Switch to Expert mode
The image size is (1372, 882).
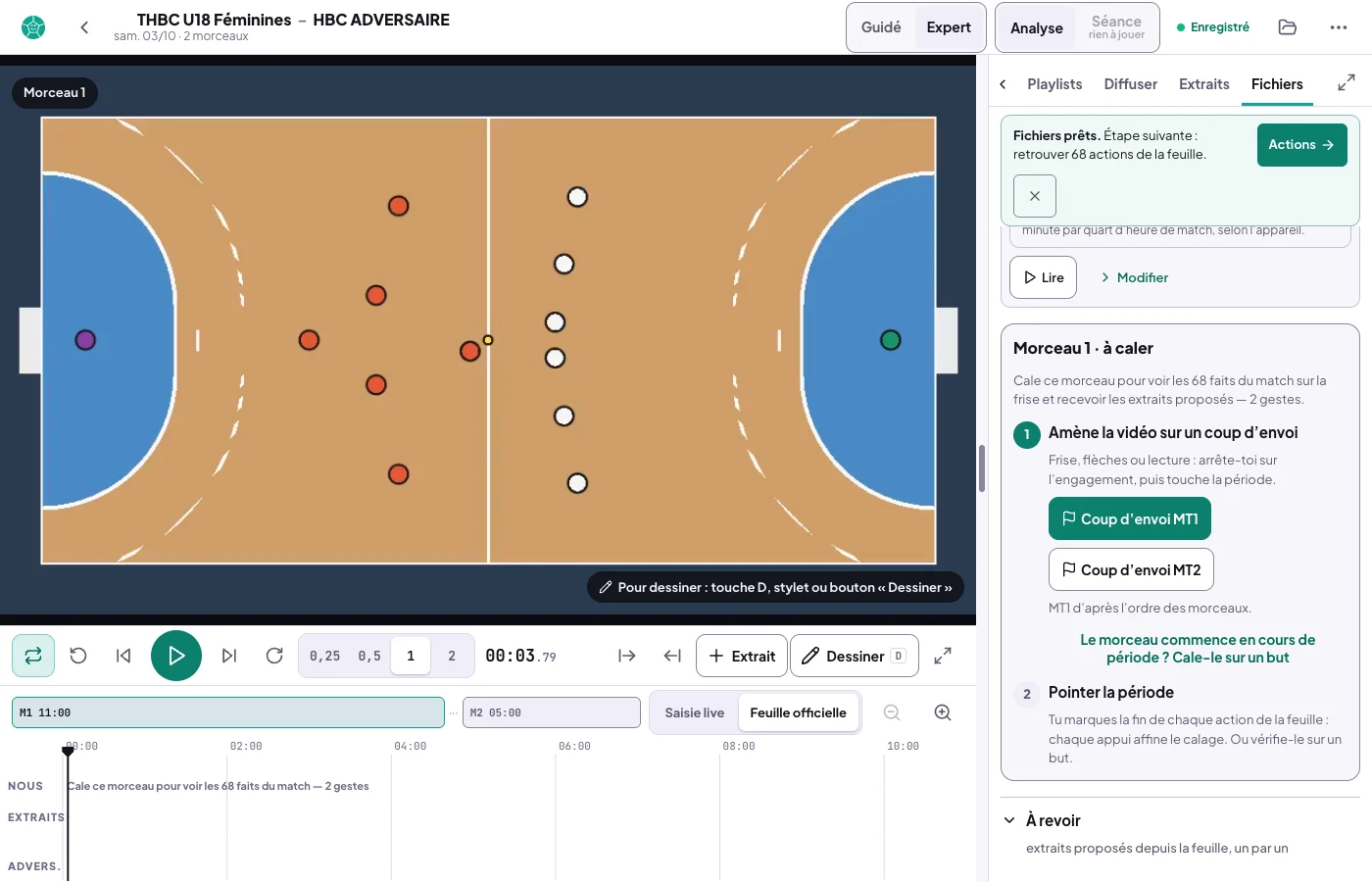pos(949,27)
